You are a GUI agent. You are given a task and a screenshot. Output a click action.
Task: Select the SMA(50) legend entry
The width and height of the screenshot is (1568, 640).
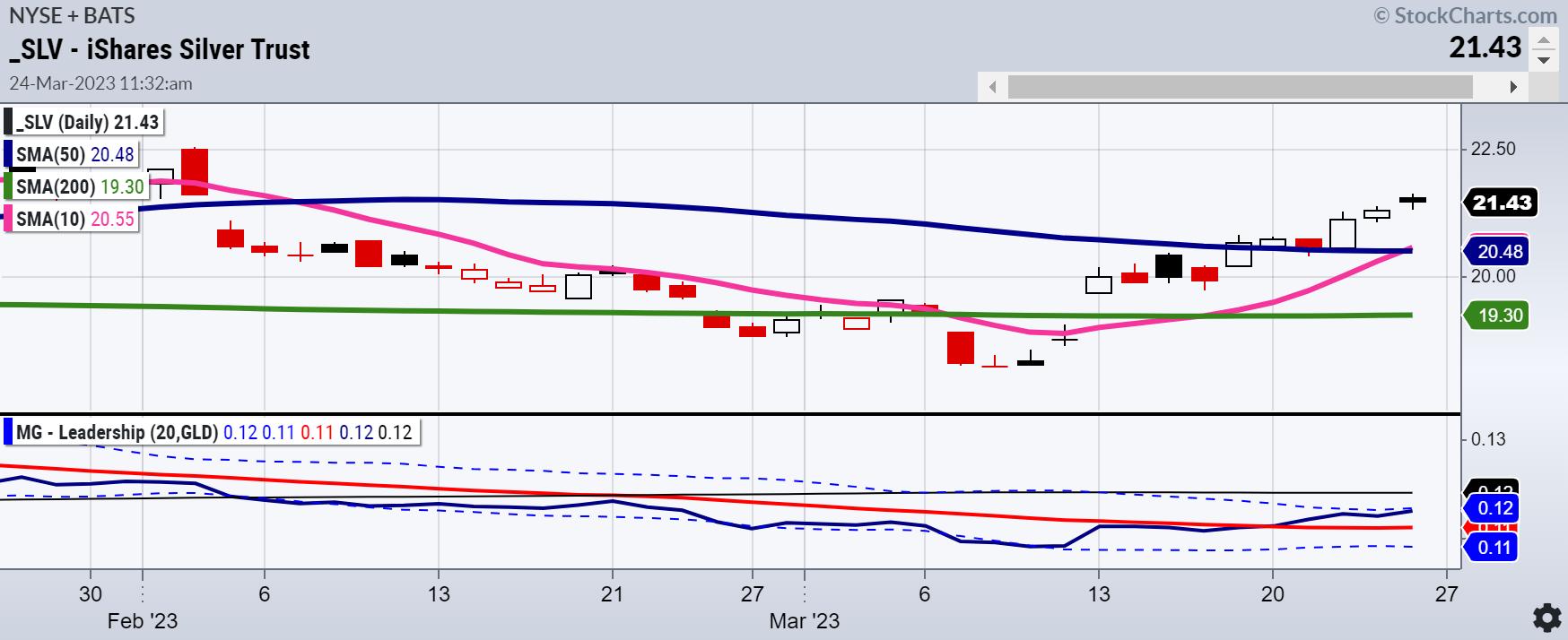coord(75,154)
